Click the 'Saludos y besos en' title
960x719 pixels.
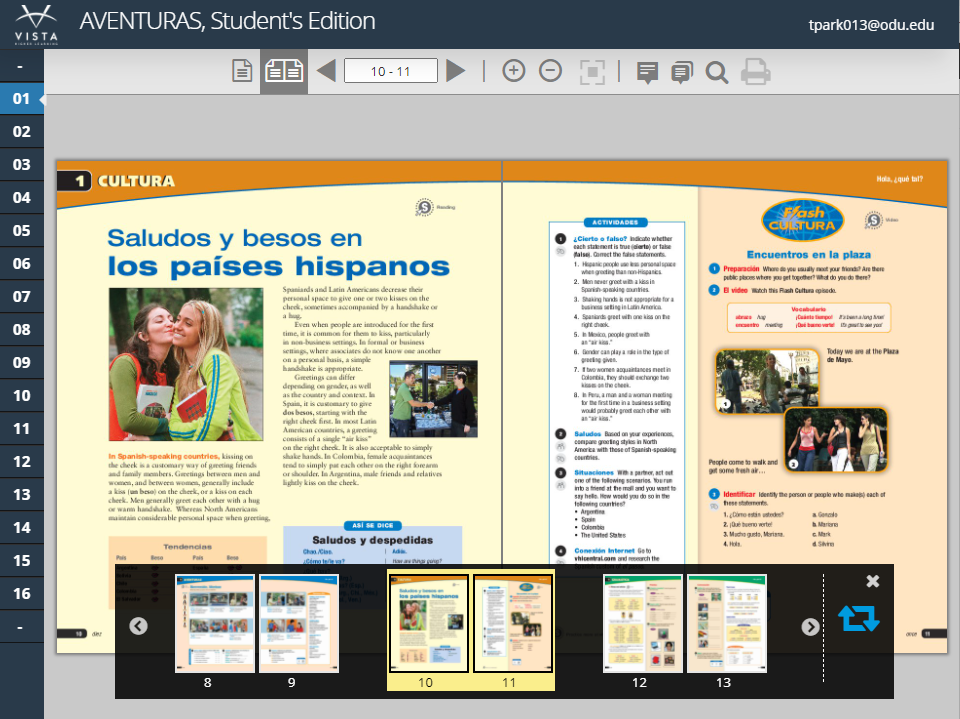tap(235, 238)
